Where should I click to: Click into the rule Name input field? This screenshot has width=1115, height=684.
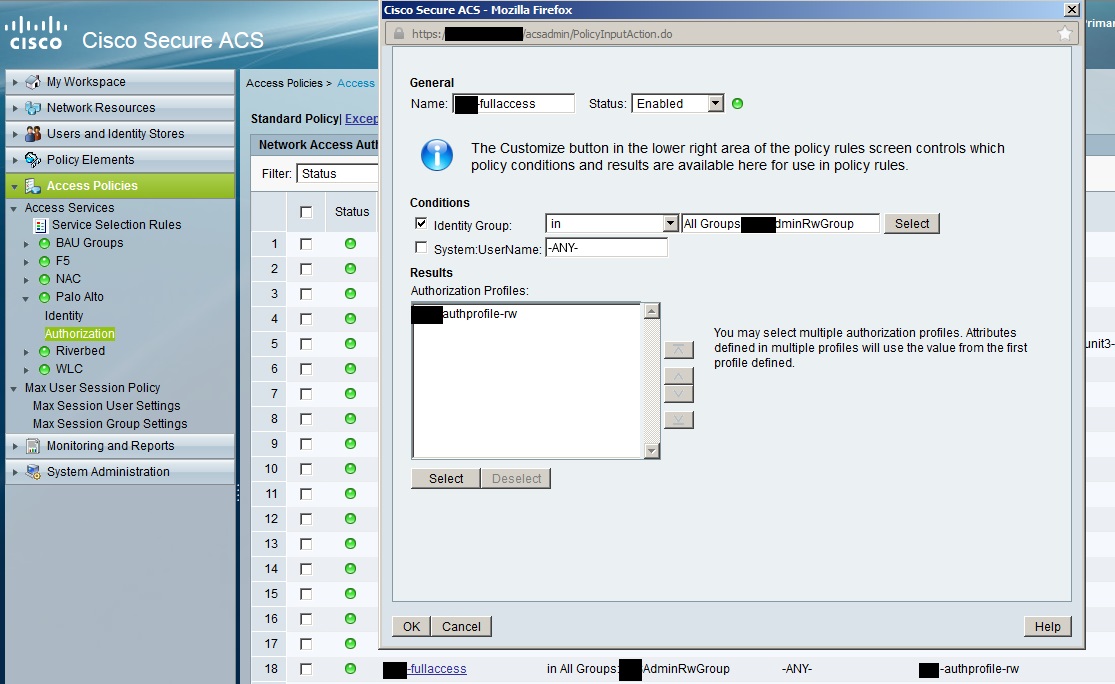click(513, 104)
